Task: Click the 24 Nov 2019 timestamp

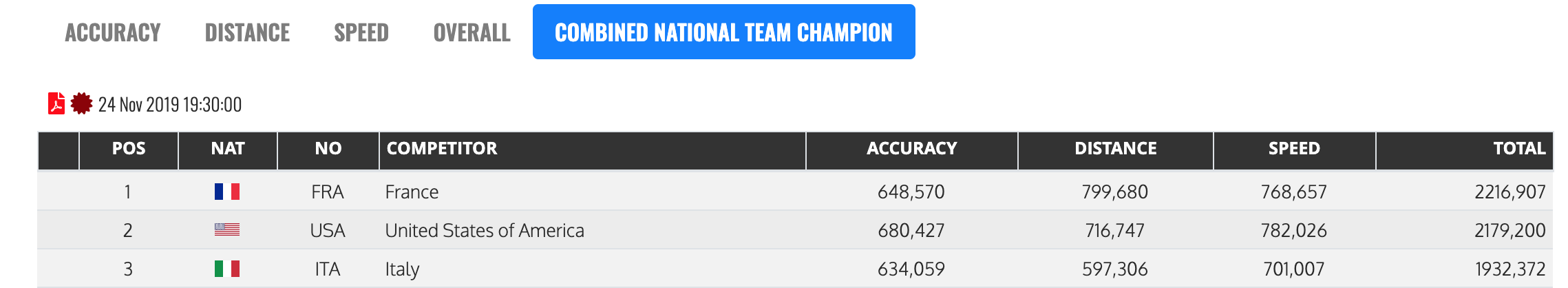Action: coord(170,105)
